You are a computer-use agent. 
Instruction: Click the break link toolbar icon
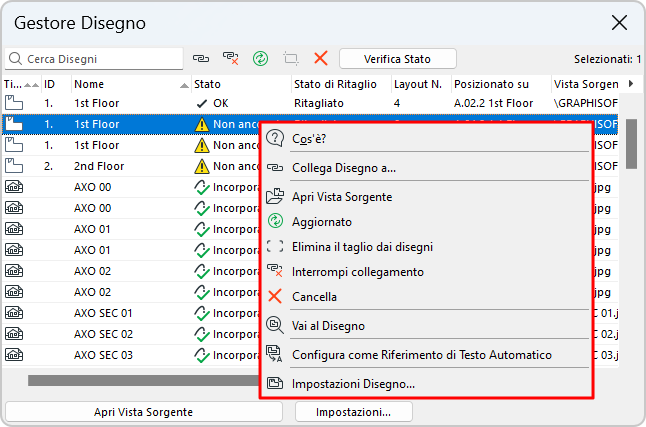231,59
